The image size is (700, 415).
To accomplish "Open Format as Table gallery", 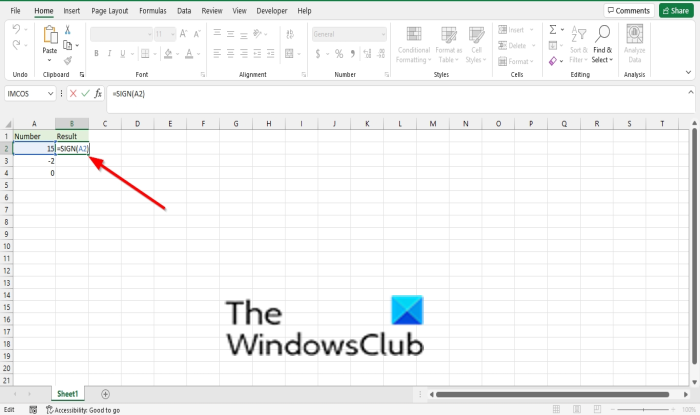I will click(449, 45).
